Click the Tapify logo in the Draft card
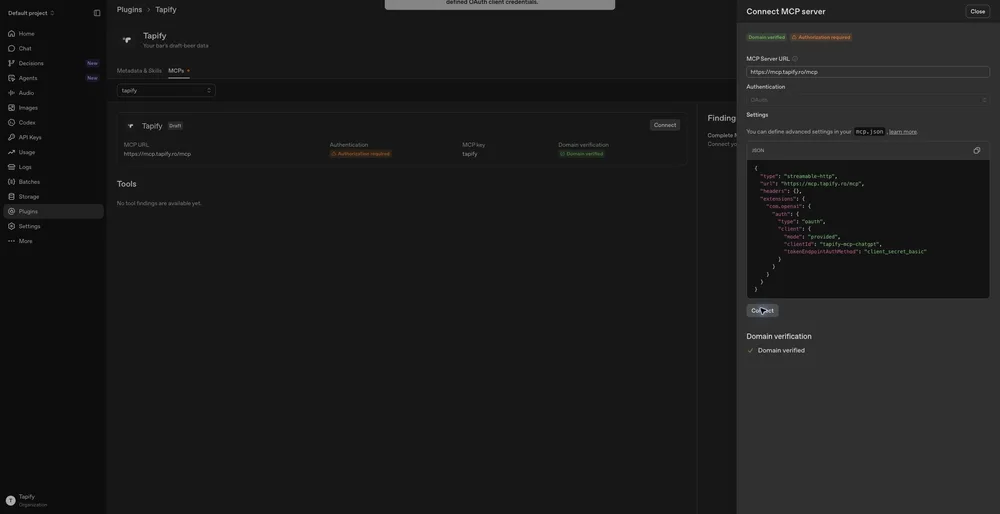 [x=131, y=126]
